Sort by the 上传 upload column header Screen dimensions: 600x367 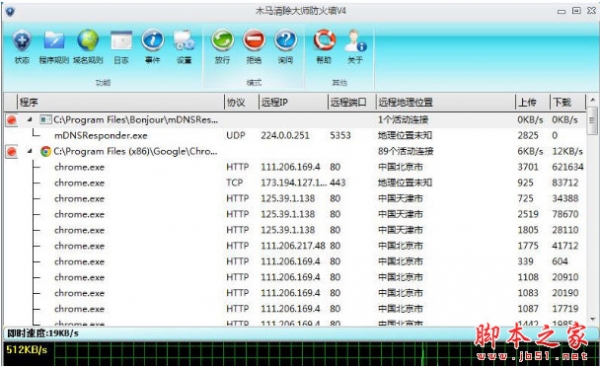(x=532, y=102)
